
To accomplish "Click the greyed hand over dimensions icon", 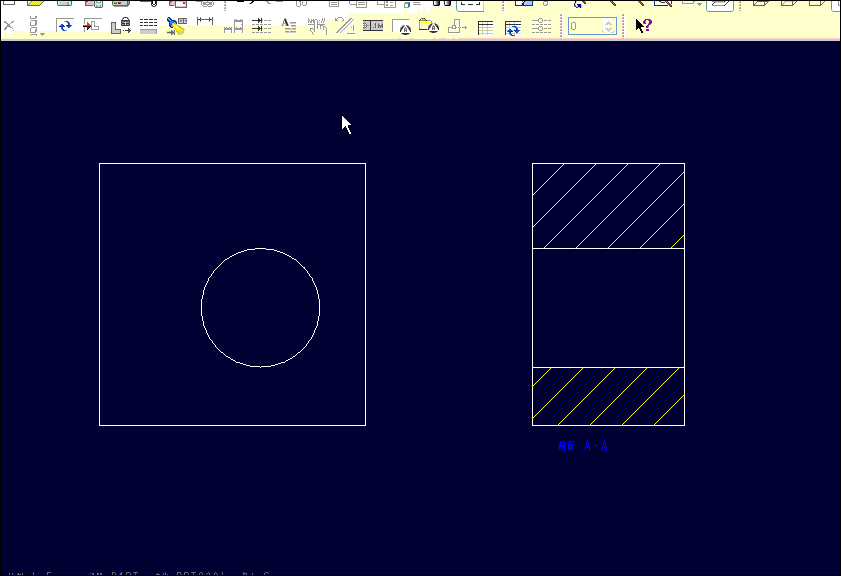I will point(317,26).
